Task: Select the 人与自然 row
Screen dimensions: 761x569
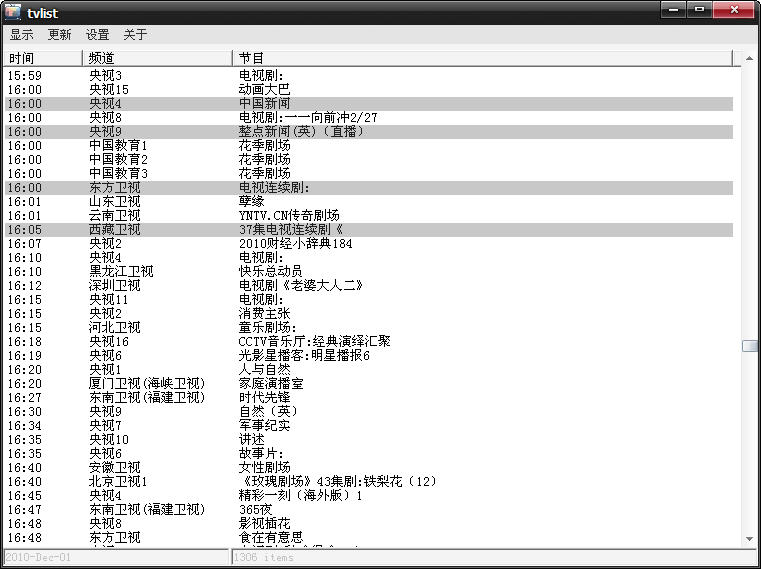Action: tap(369, 370)
